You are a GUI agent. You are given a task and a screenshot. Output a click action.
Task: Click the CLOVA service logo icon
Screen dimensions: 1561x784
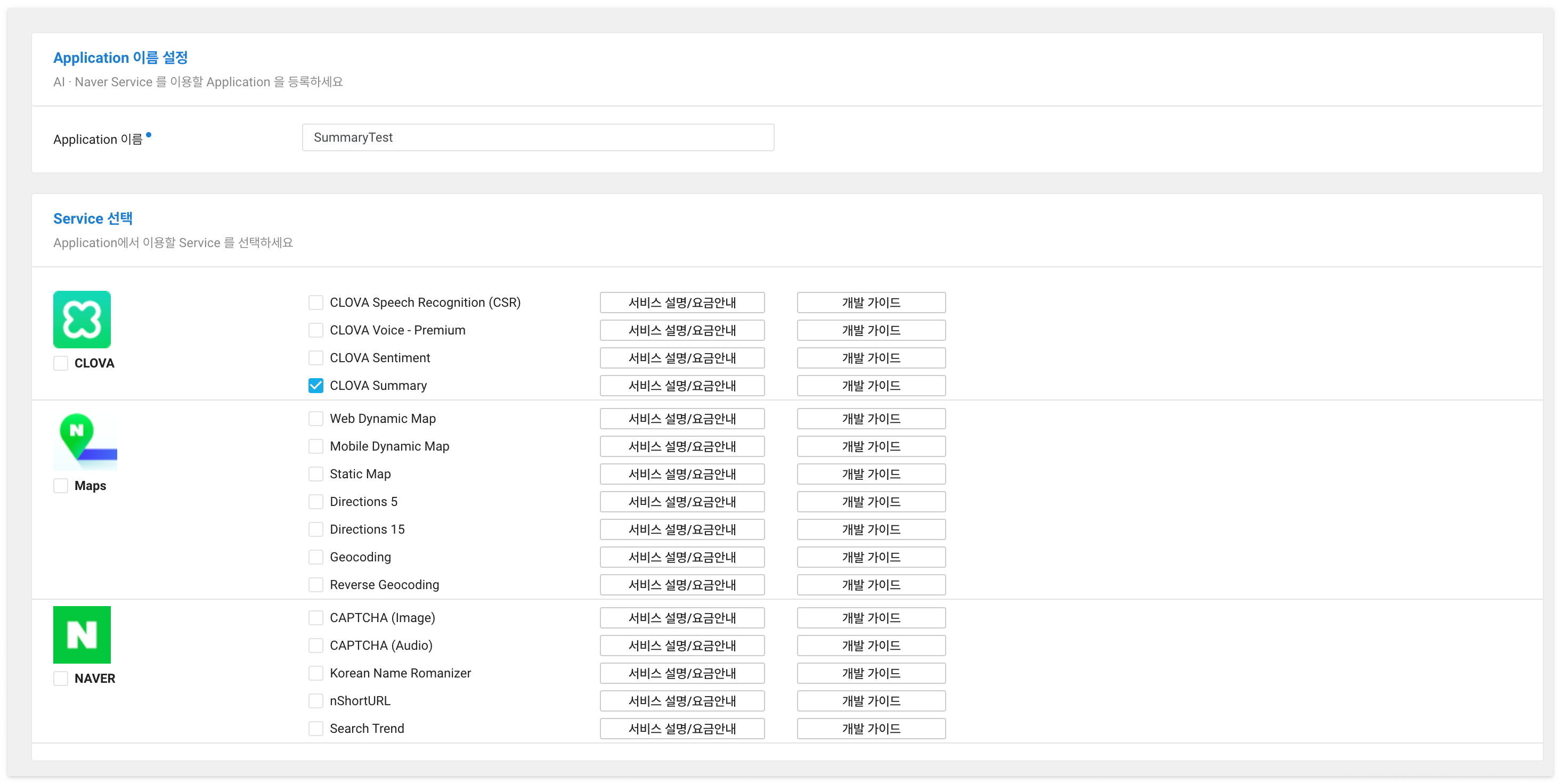82,319
